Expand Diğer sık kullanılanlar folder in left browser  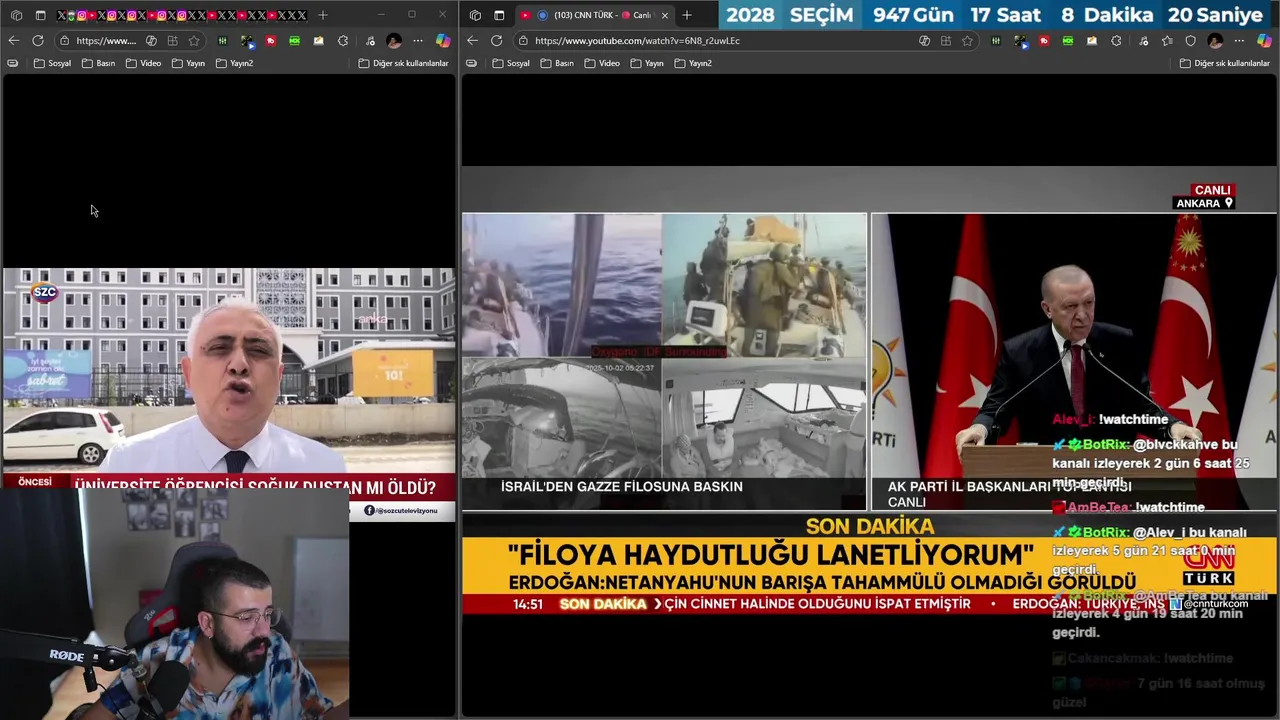(404, 63)
